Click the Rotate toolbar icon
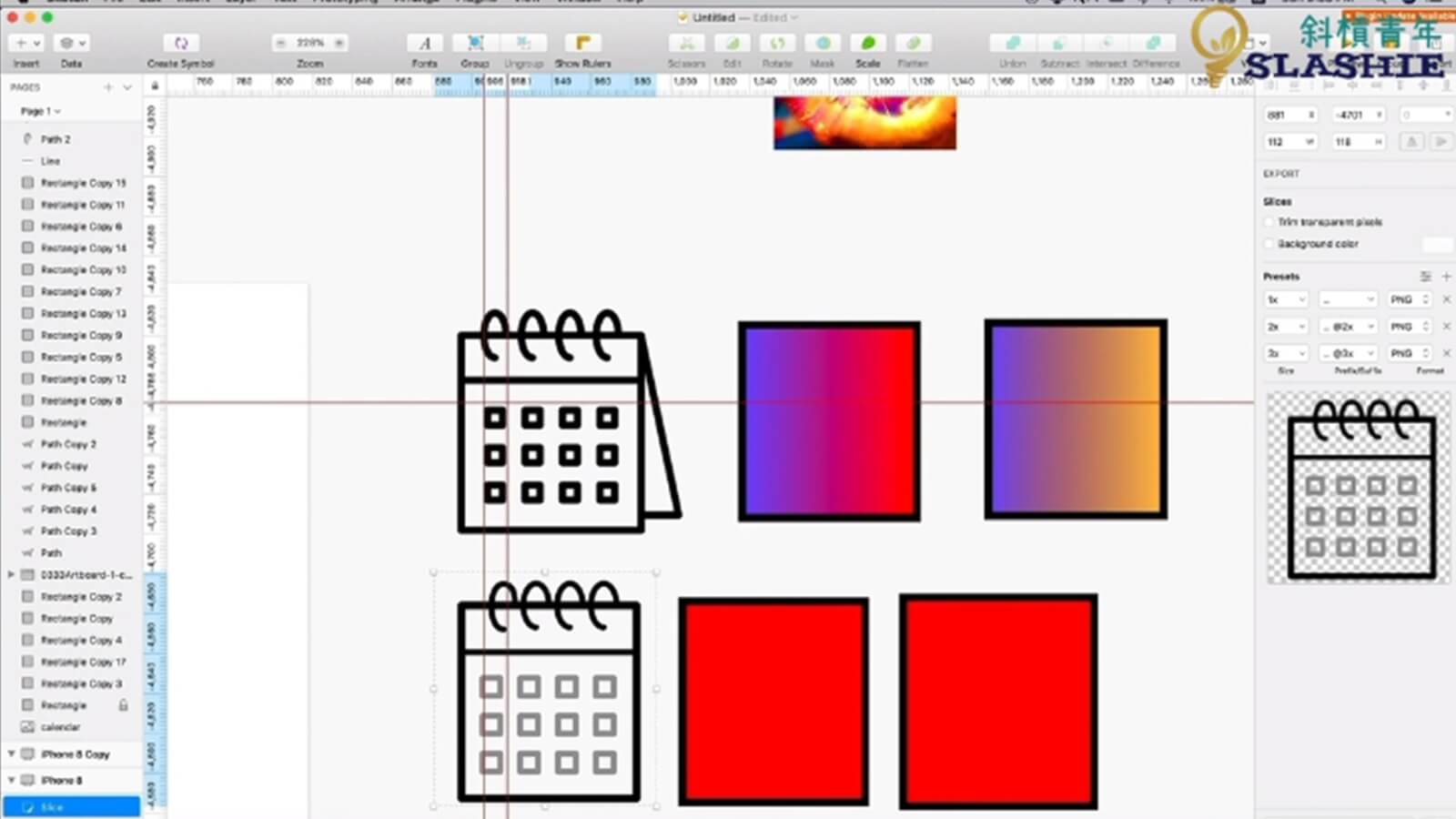The width and height of the screenshot is (1456, 819). pyautogui.click(x=777, y=43)
